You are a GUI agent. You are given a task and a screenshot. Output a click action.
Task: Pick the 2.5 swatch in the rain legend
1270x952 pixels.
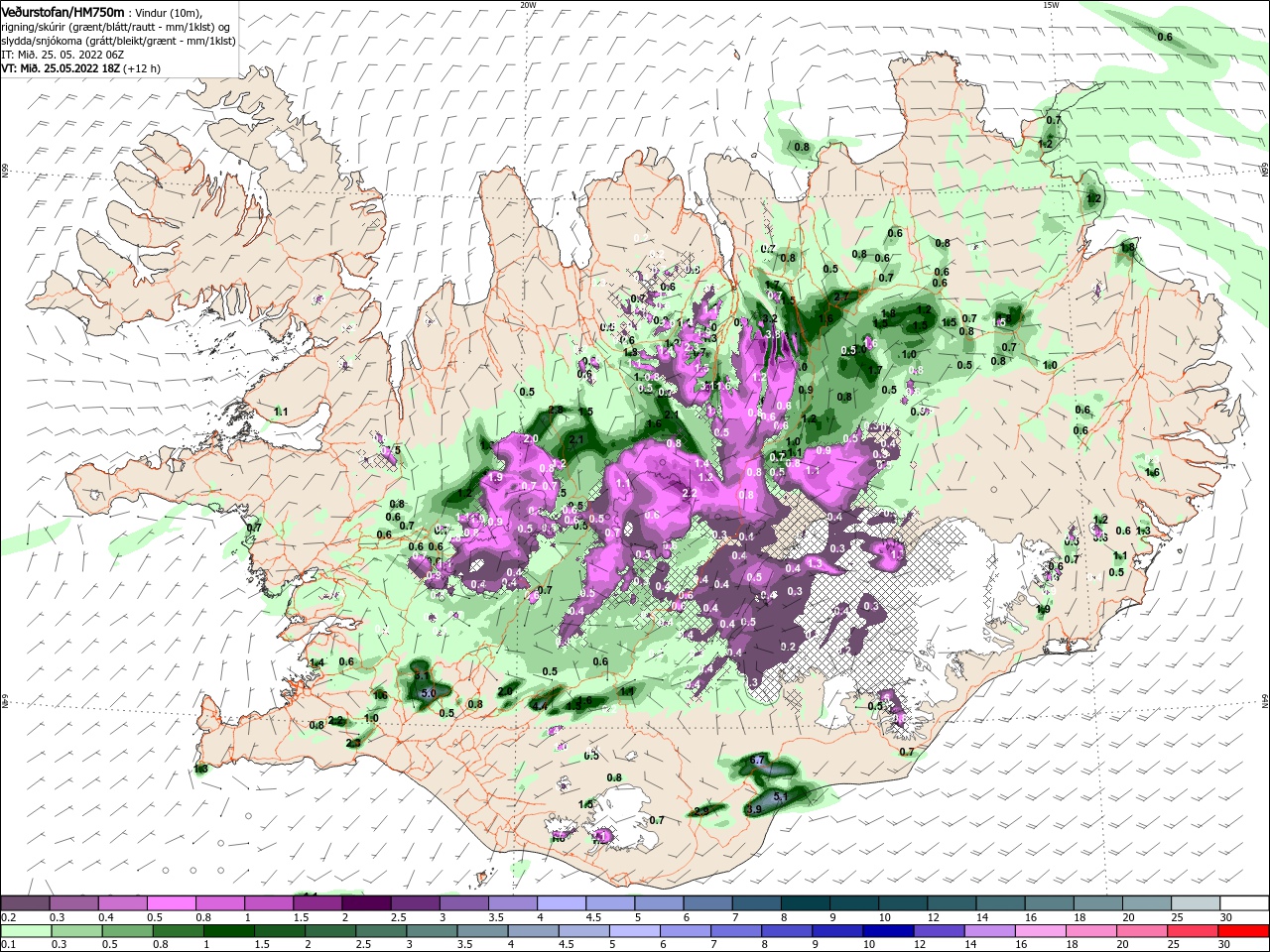[x=382, y=930]
